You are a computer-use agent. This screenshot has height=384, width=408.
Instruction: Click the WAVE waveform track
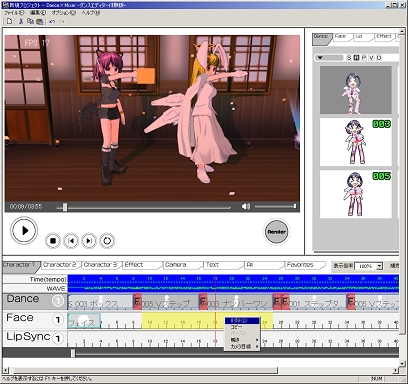(233, 288)
